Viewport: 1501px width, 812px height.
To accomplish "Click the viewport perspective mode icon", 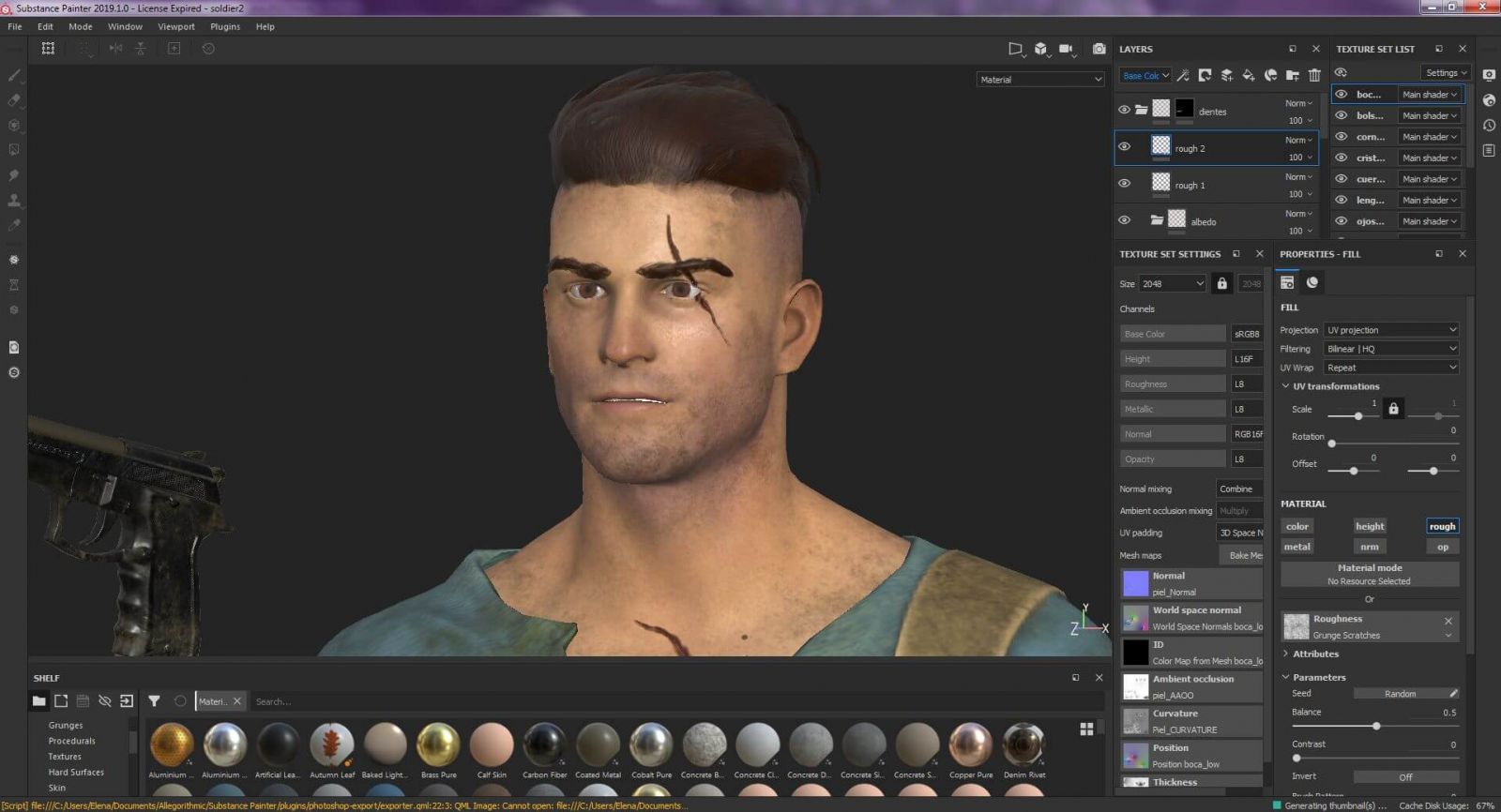I will (1015, 49).
